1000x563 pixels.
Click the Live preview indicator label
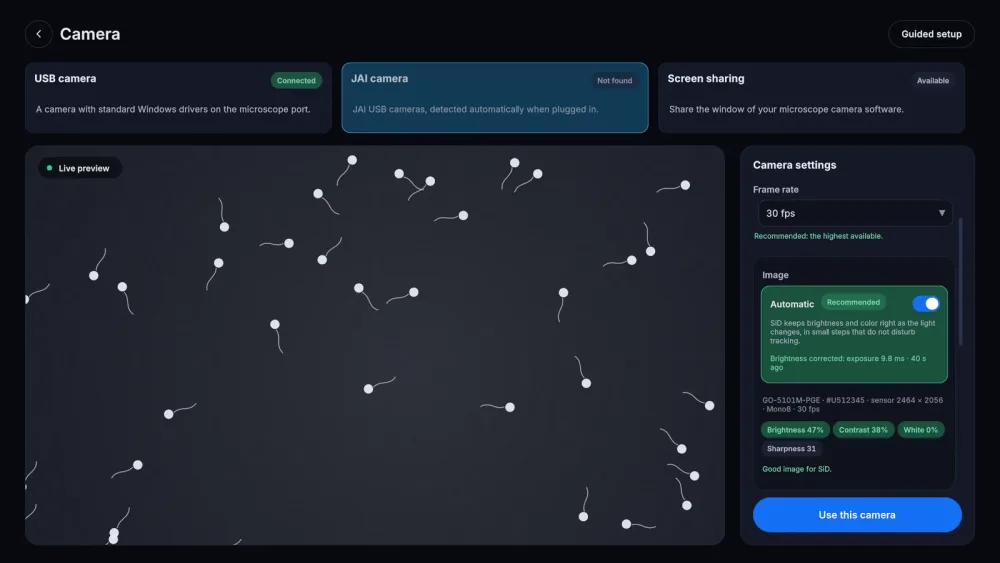[80, 168]
